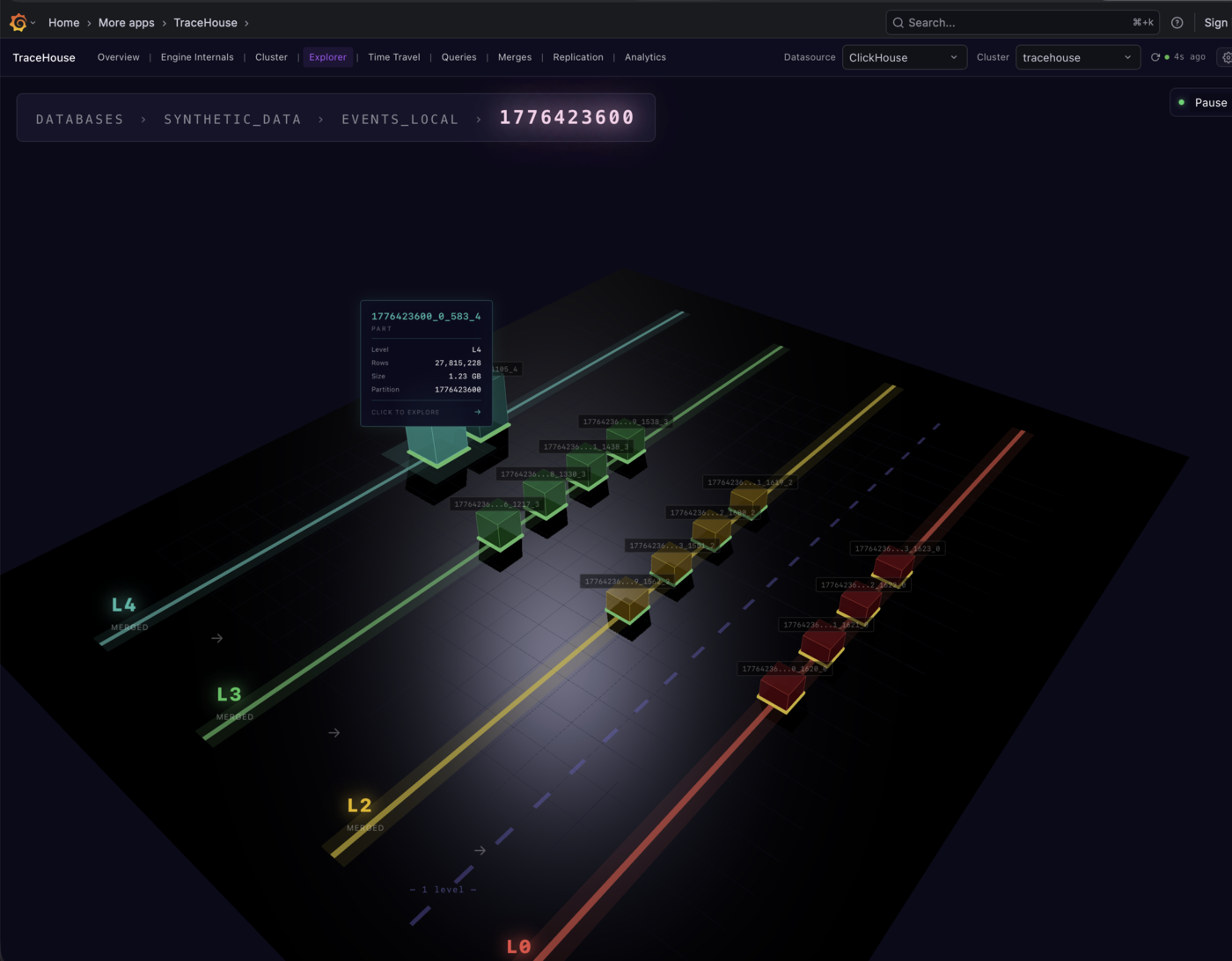Go to Home in the breadcrumb
Image resolution: width=1232 pixels, height=961 pixels.
63,23
